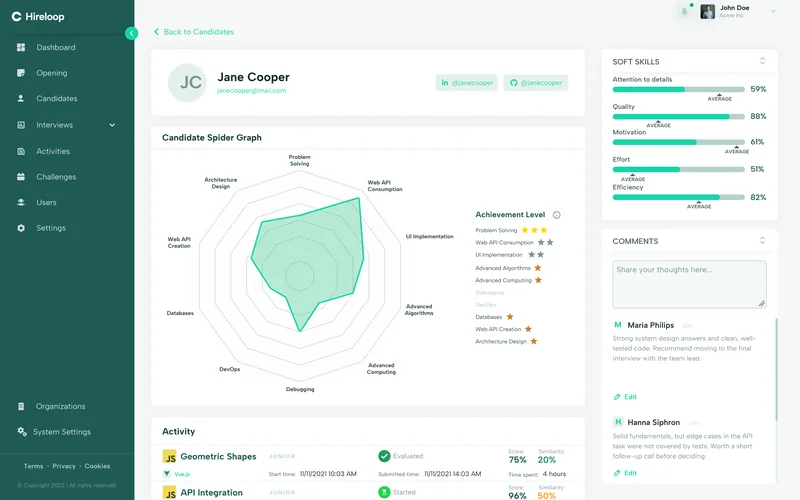
Task: Click the Opening note icon in sidebar
Action: (21, 73)
